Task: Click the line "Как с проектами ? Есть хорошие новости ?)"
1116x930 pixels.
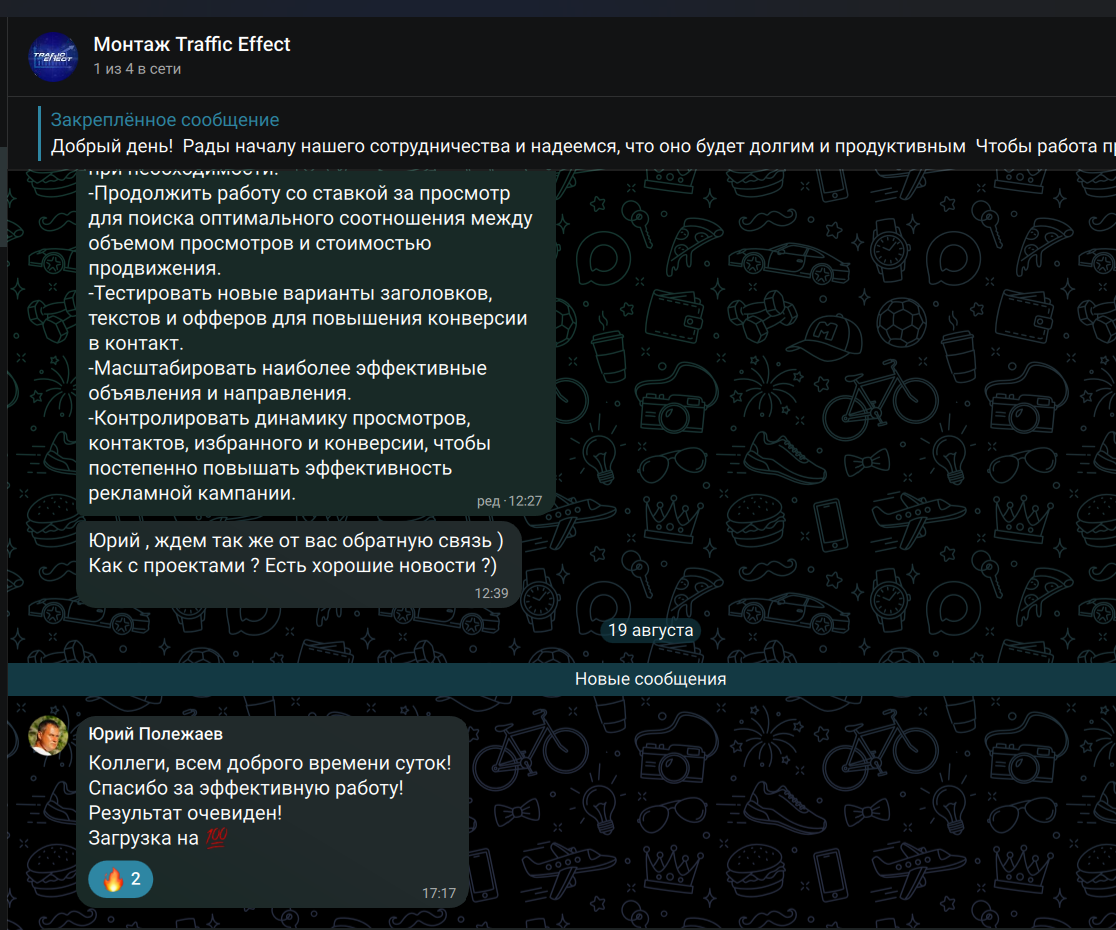Action: (x=293, y=566)
